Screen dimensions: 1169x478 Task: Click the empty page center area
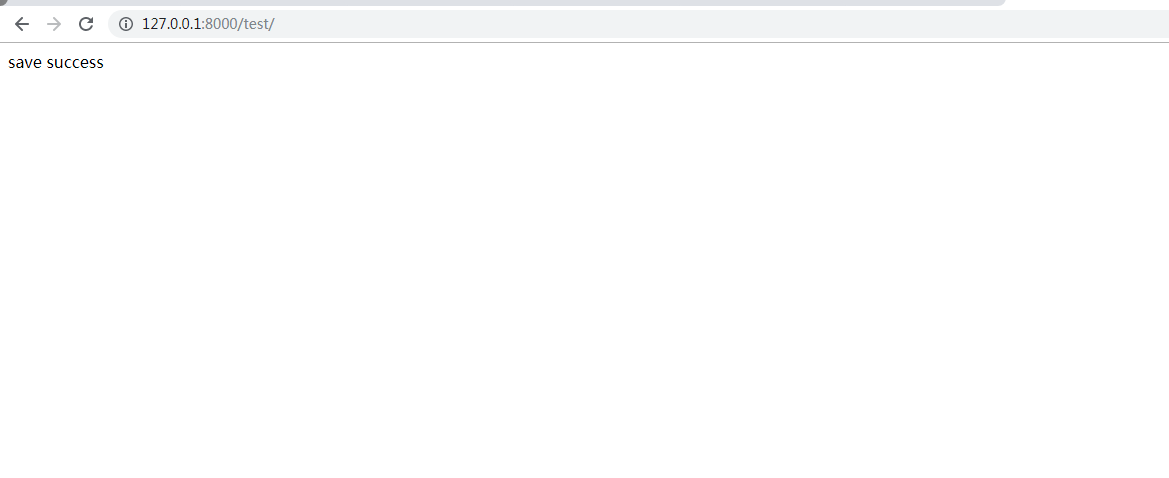pos(584,261)
